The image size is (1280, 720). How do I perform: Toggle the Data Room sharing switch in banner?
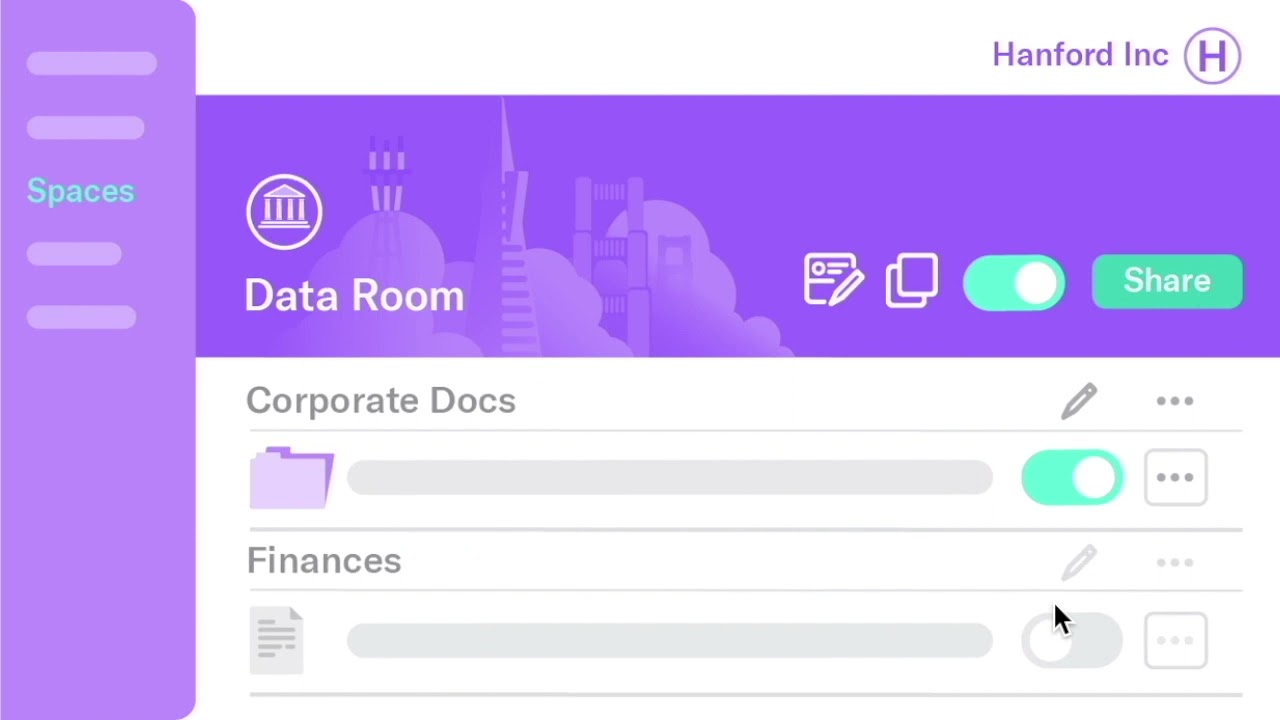[x=1014, y=282]
